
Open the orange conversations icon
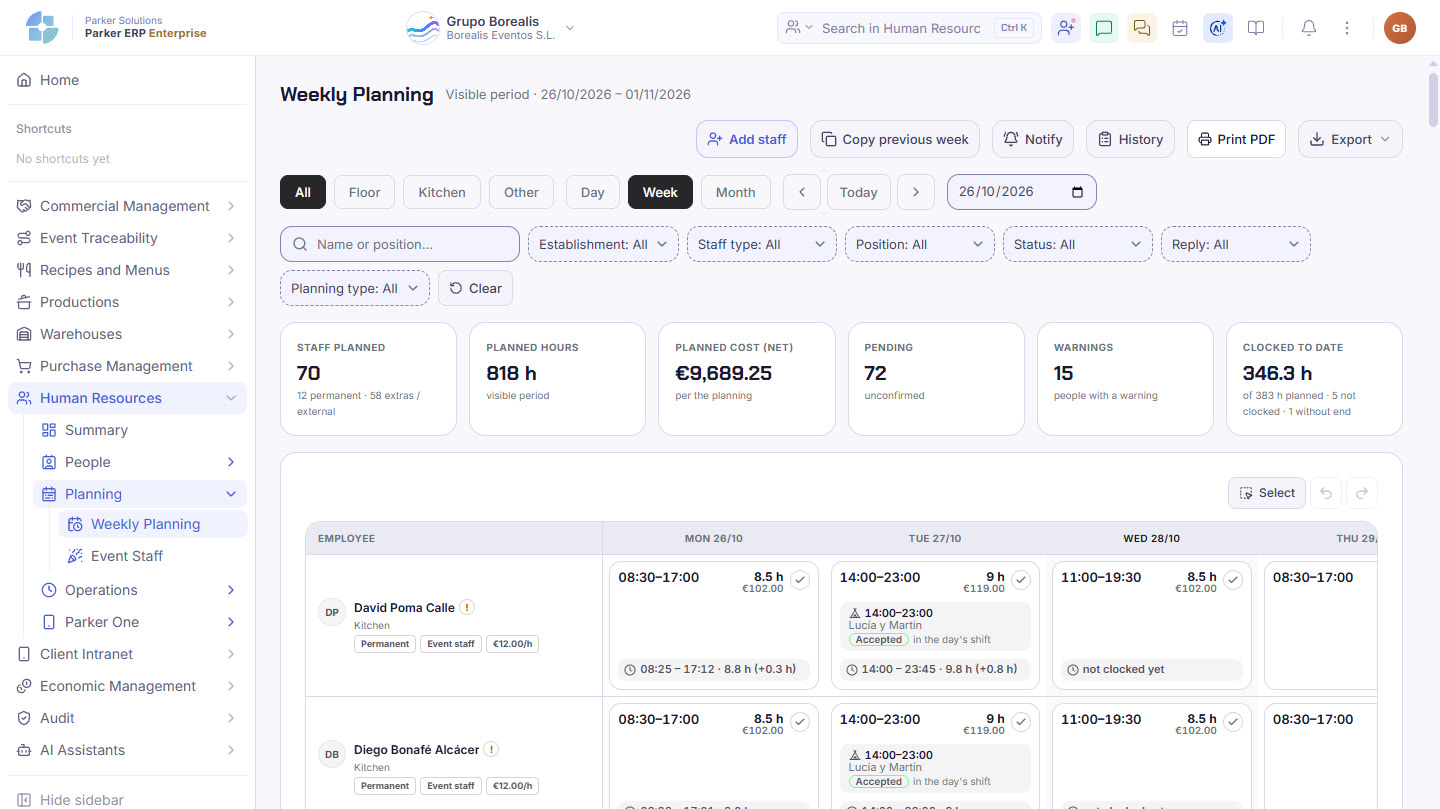(1142, 28)
